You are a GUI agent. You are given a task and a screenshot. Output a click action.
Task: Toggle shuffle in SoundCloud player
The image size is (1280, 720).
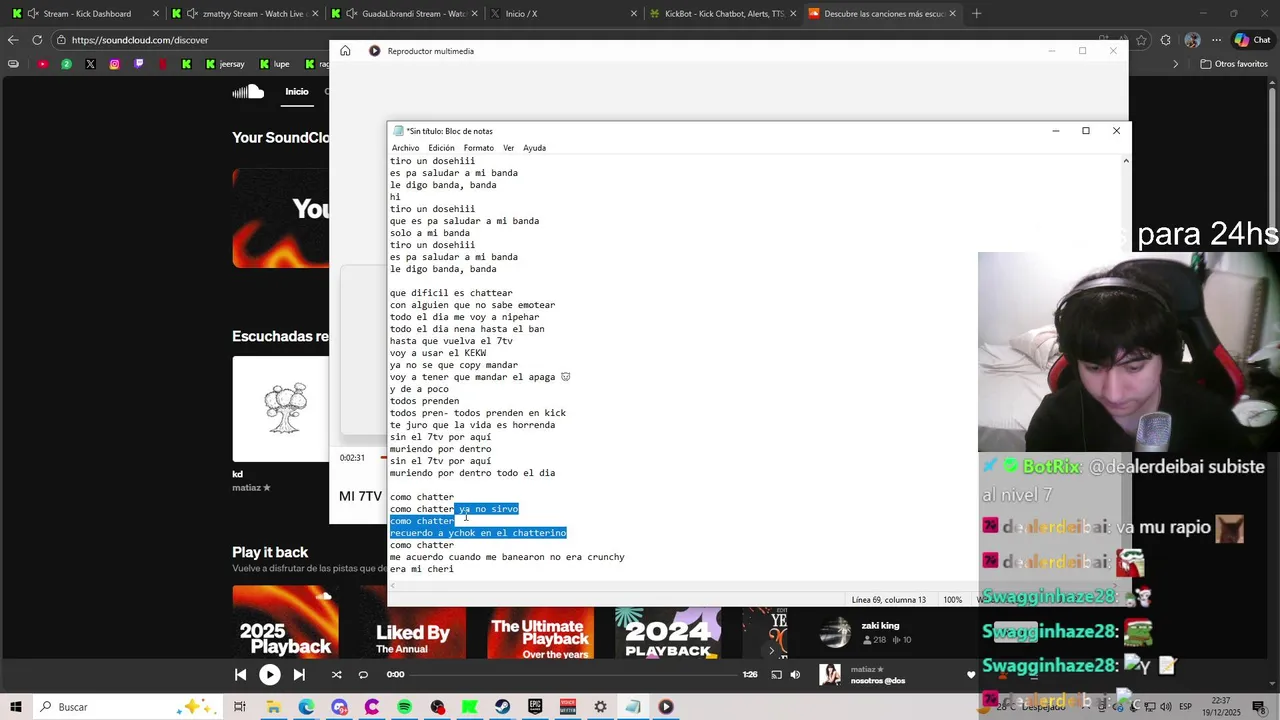(336, 675)
